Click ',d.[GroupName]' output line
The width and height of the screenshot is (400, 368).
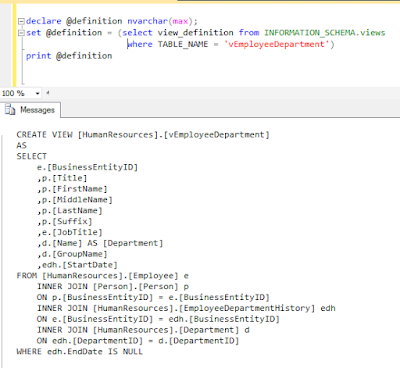(x=72, y=254)
